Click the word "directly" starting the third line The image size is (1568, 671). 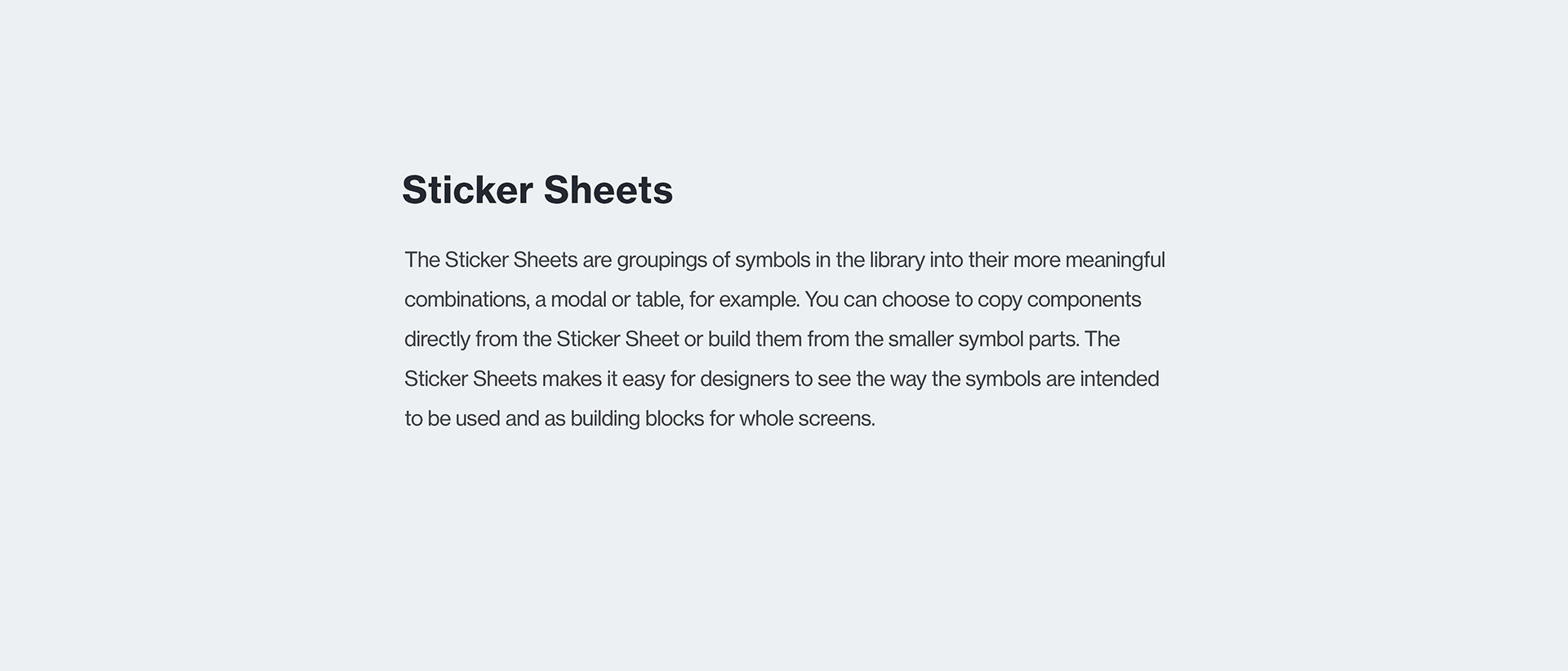click(x=437, y=339)
